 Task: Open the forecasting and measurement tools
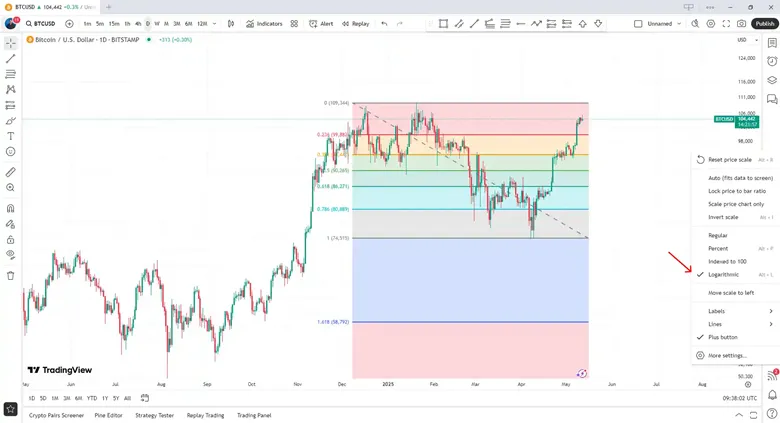pyautogui.click(x=10, y=105)
